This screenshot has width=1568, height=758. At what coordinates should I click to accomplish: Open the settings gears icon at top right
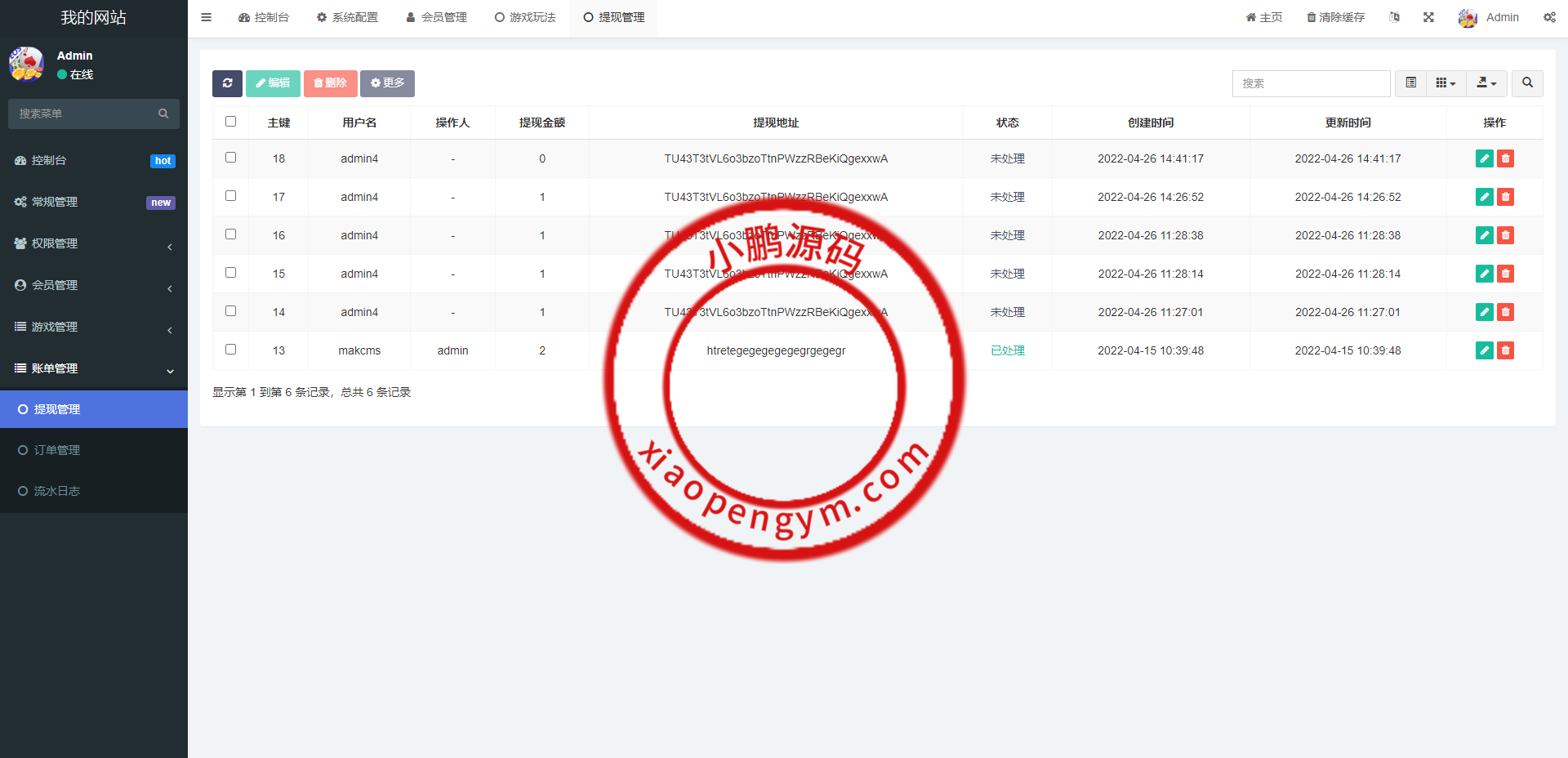tap(1549, 17)
